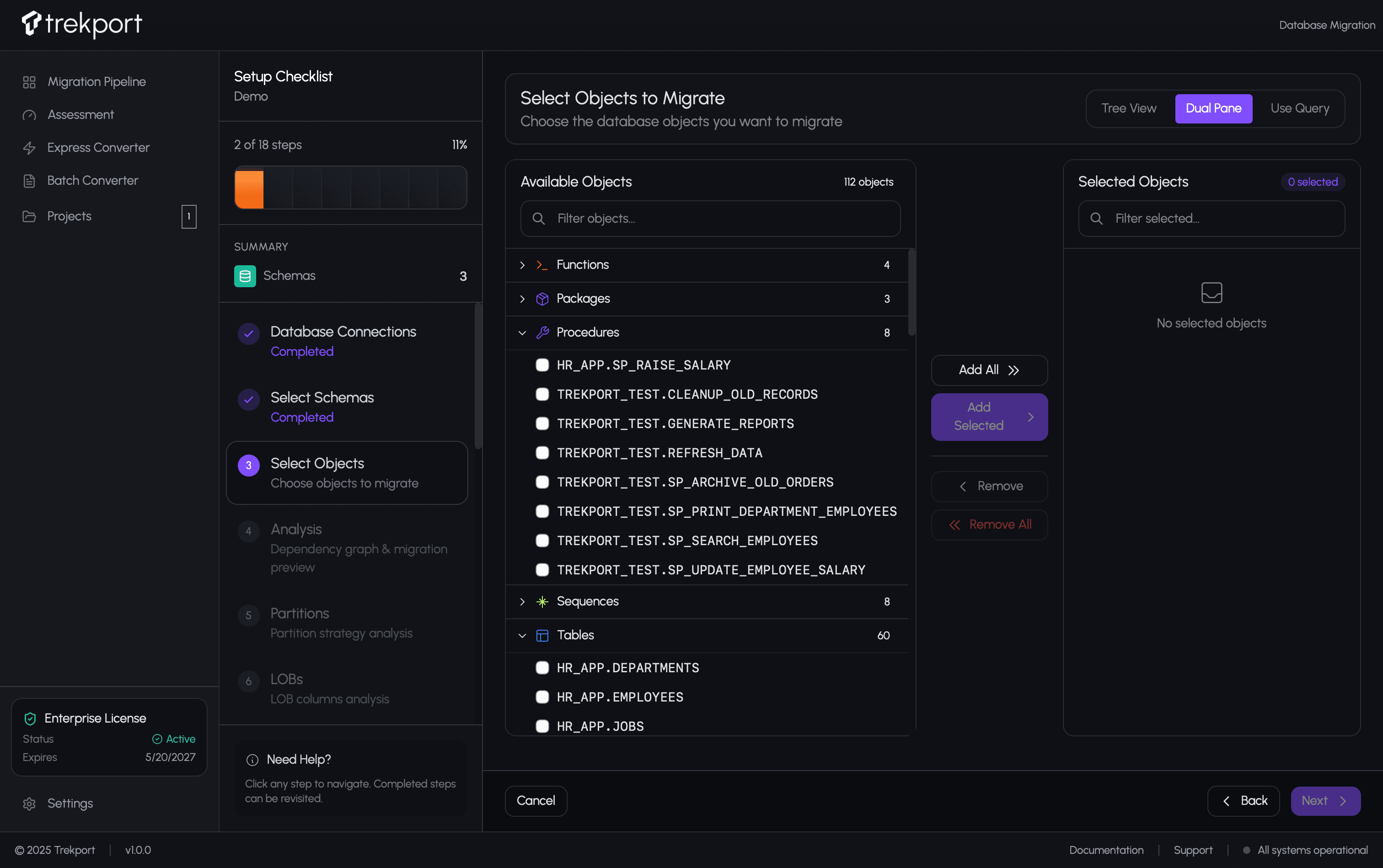Check HR_APP.EMPLOYEES table
1383x868 pixels.
[x=542, y=697]
